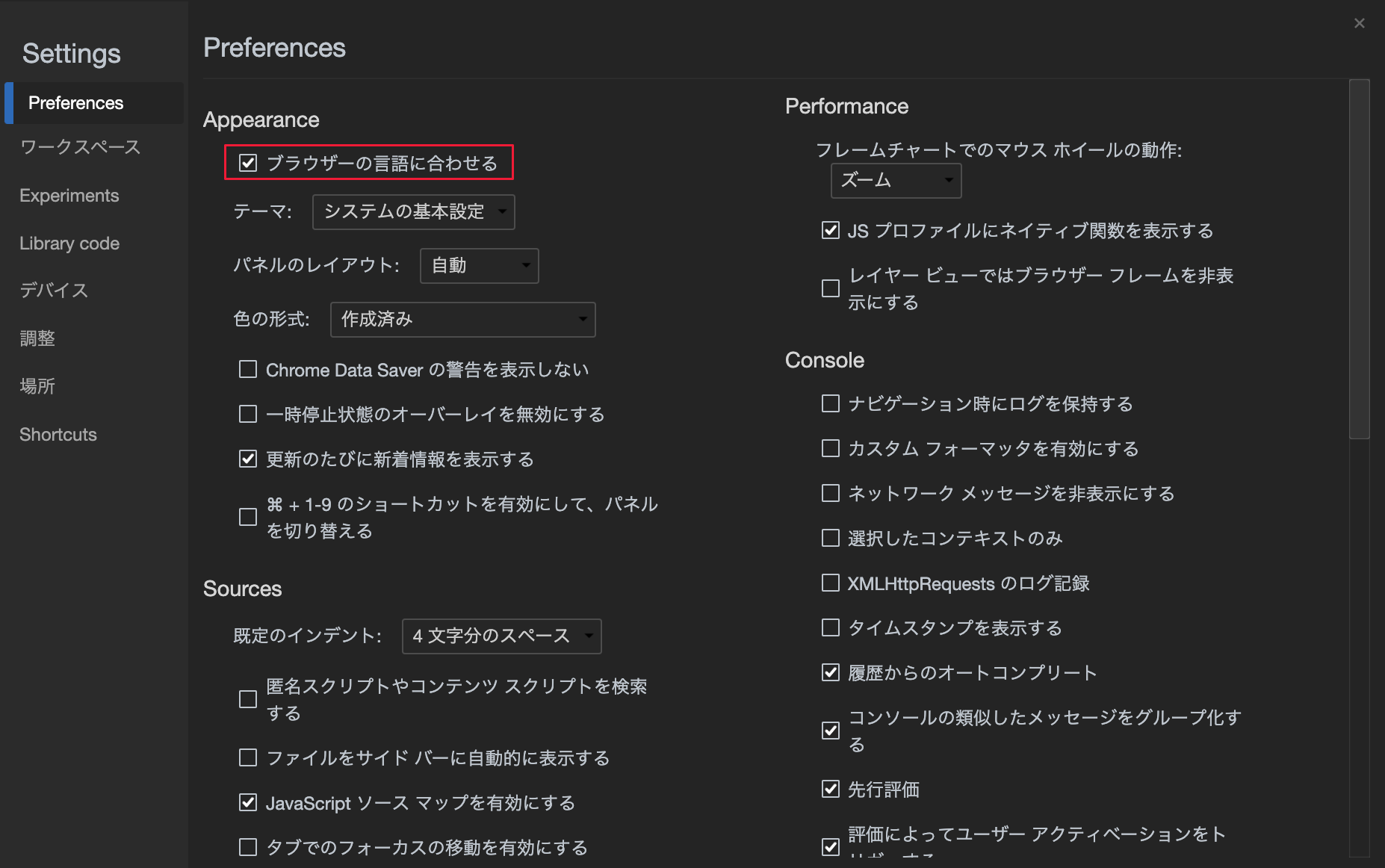Open the フレームチャートでのマウスホイールの動作 dropdown
Viewport: 1385px width, 868px height.
895,180
